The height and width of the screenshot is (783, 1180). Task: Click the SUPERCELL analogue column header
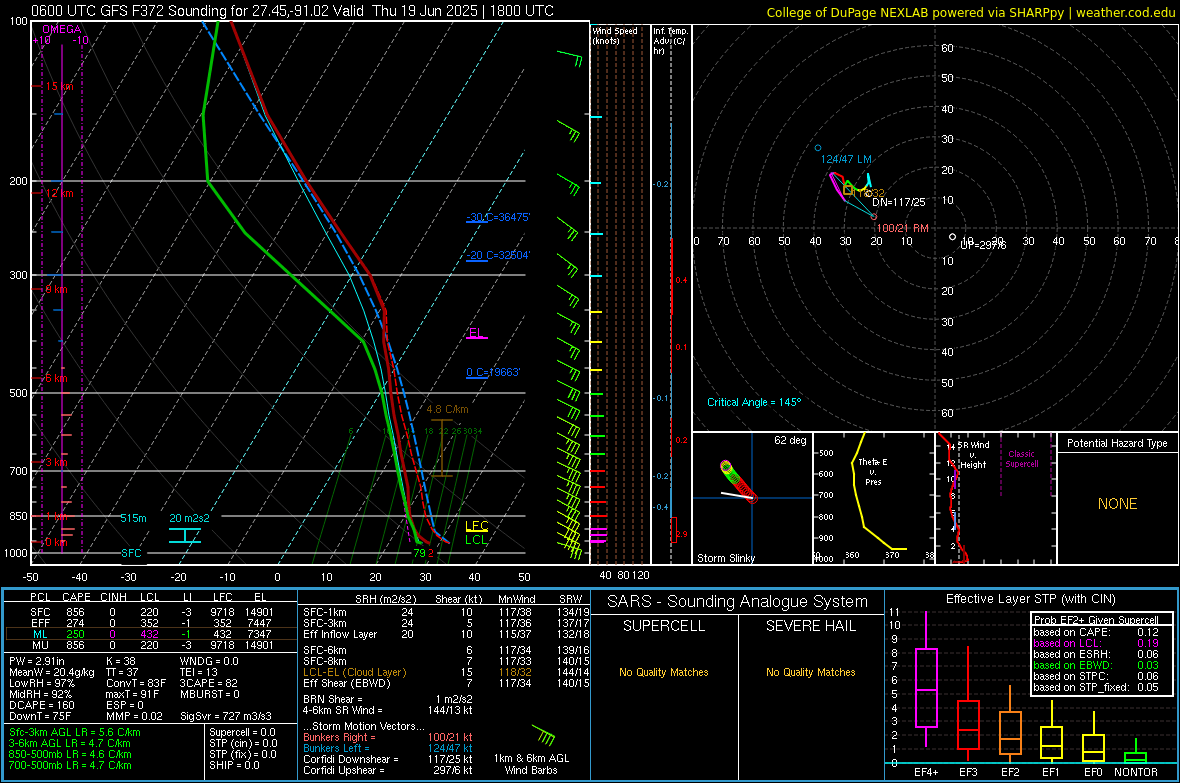[664, 626]
